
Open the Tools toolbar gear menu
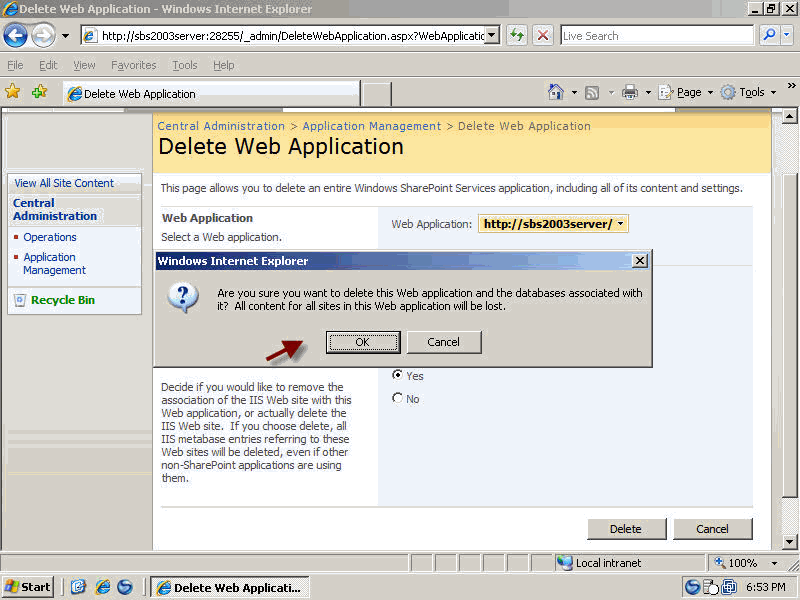point(748,92)
